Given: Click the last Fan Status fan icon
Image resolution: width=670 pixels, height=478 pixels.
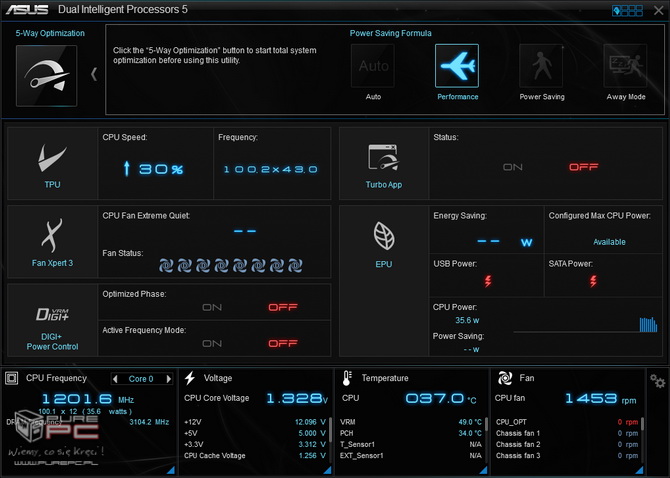Looking at the screenshot, I should 295,265.
